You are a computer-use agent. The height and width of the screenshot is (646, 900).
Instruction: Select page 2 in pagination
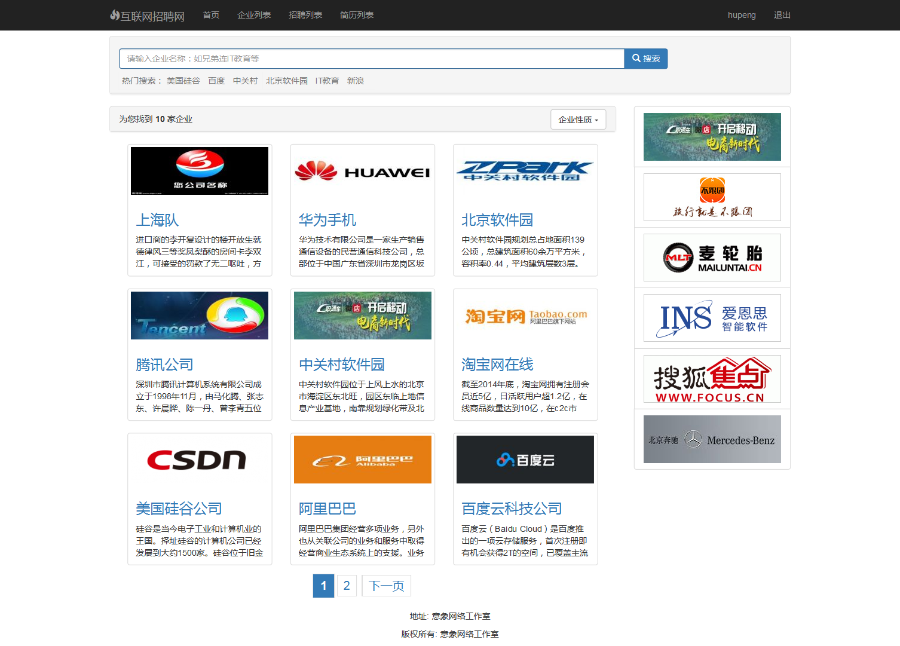(345, 585)
